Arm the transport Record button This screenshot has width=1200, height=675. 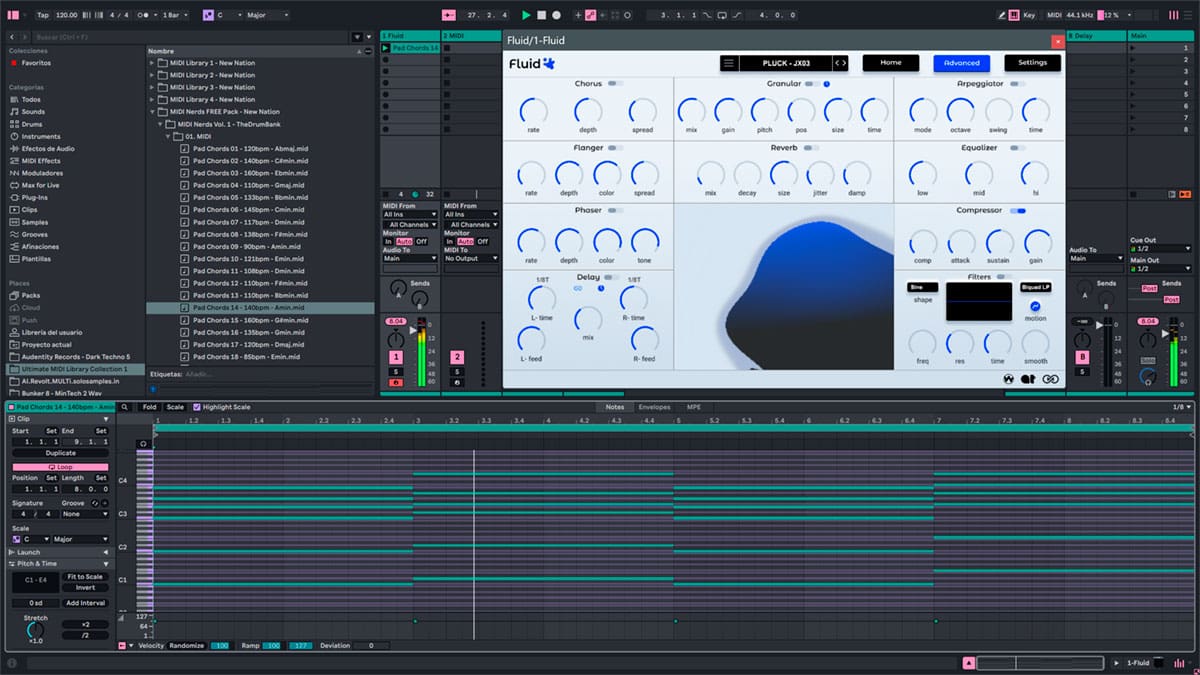556,15
